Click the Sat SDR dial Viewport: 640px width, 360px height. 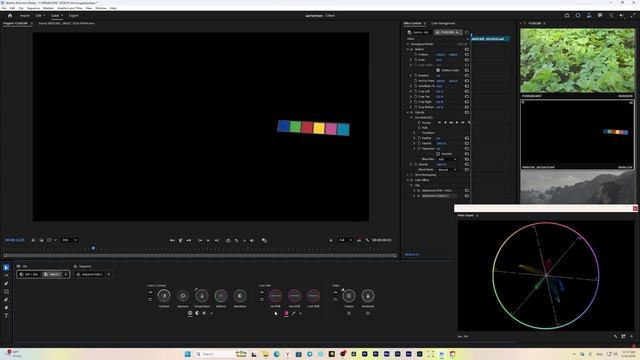pos(276,296)
